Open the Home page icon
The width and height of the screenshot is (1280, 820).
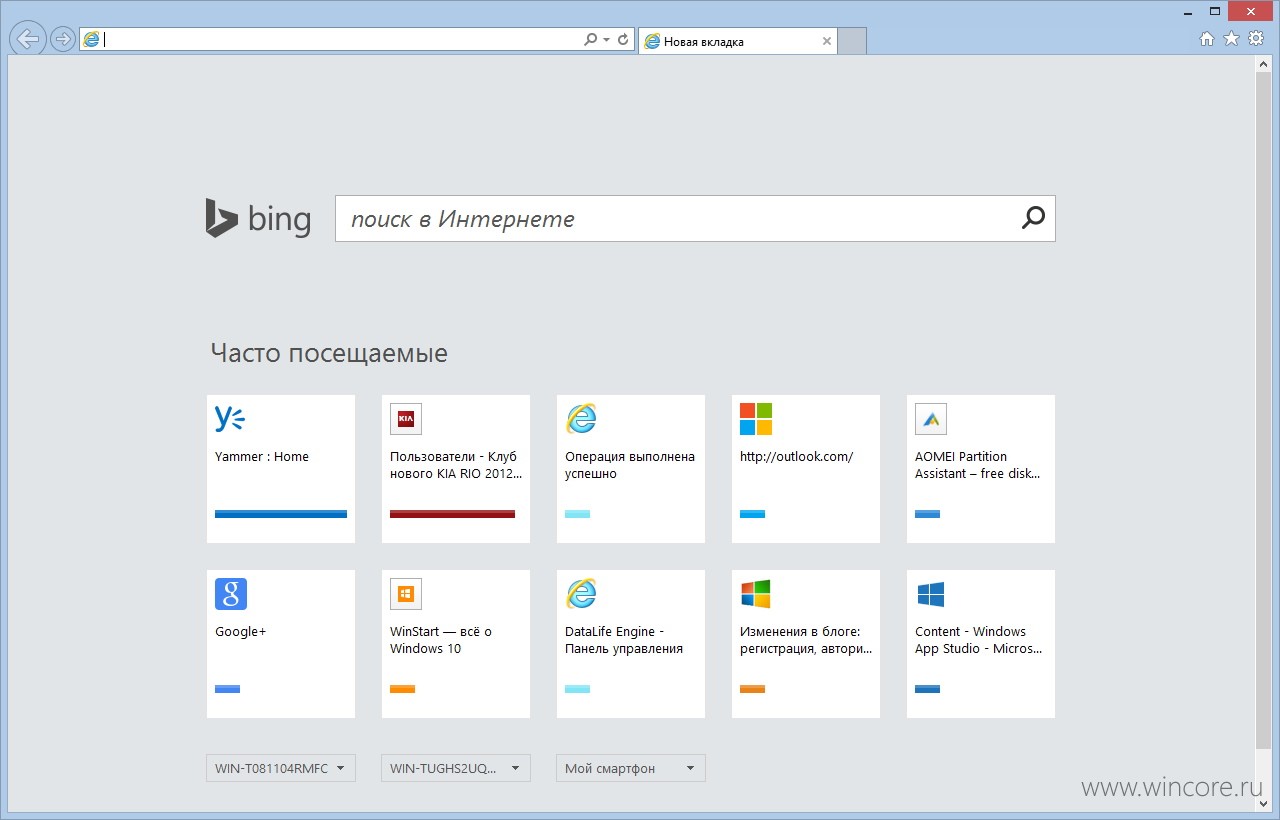coord(1207,39)
